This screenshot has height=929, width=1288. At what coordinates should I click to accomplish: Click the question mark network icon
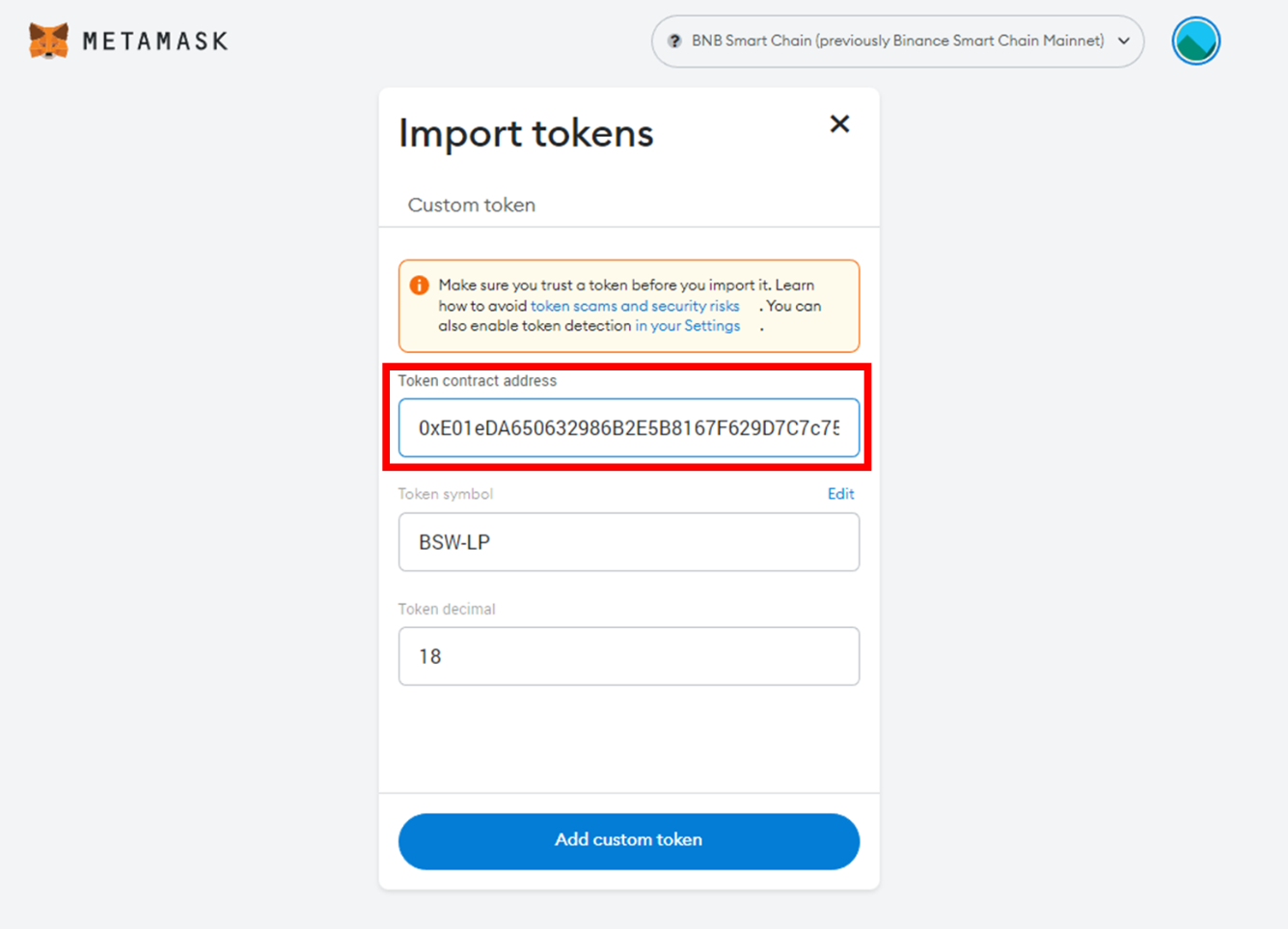tap(674, 41)
